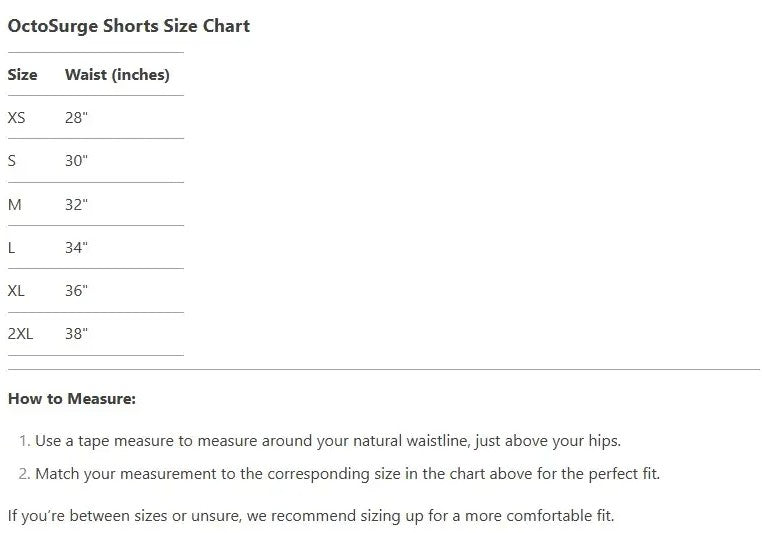
Task: Select the XL size row label
Action: 16,291
